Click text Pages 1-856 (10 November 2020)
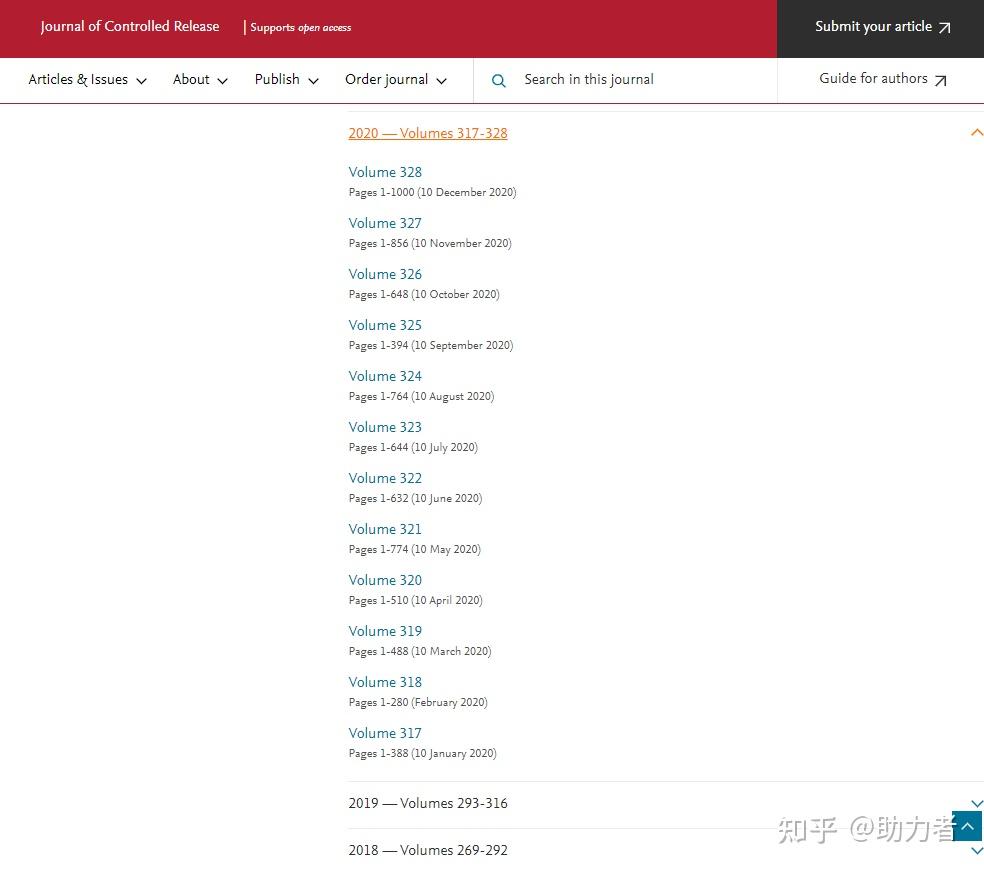 (x=430, y=243)
